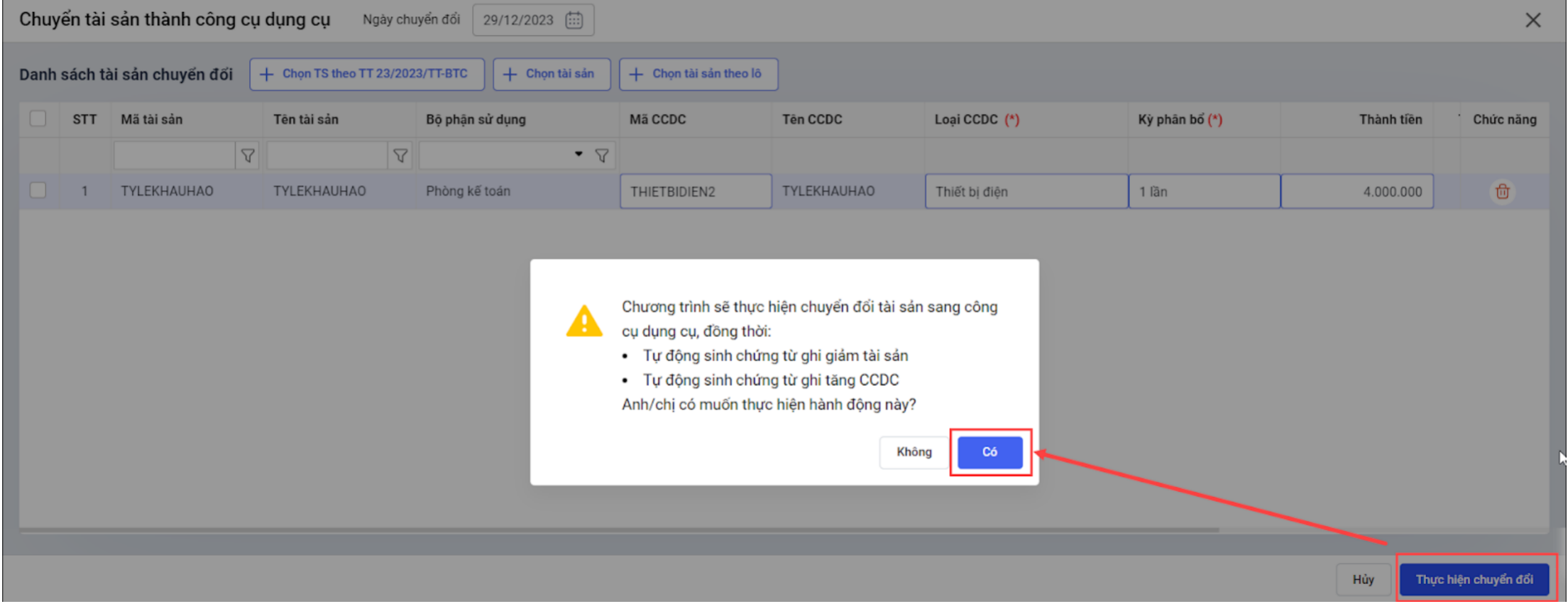
Task: Filter the Bộ phận sử dụng column
Action: (602, 155)
